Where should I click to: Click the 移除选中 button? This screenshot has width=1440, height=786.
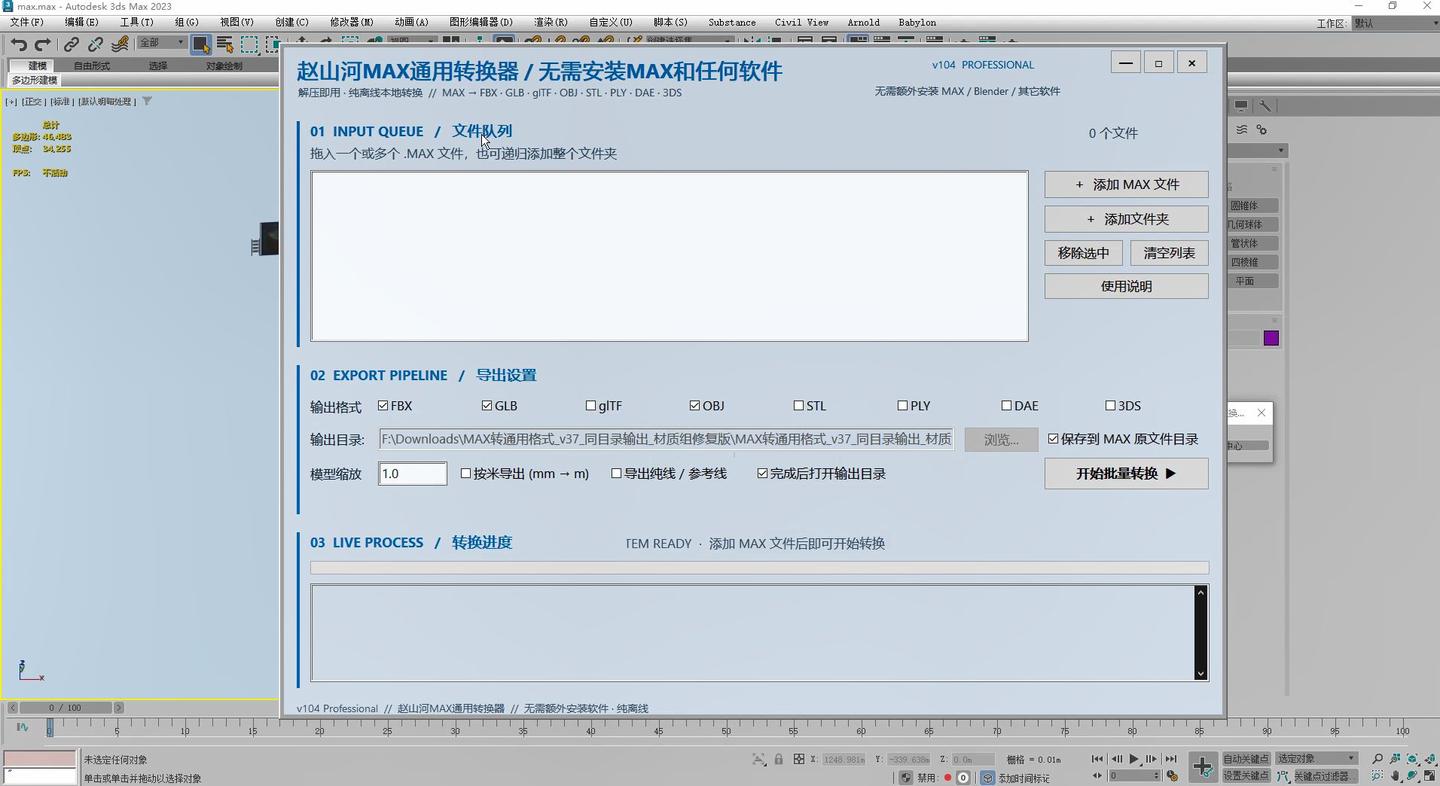1083,253
